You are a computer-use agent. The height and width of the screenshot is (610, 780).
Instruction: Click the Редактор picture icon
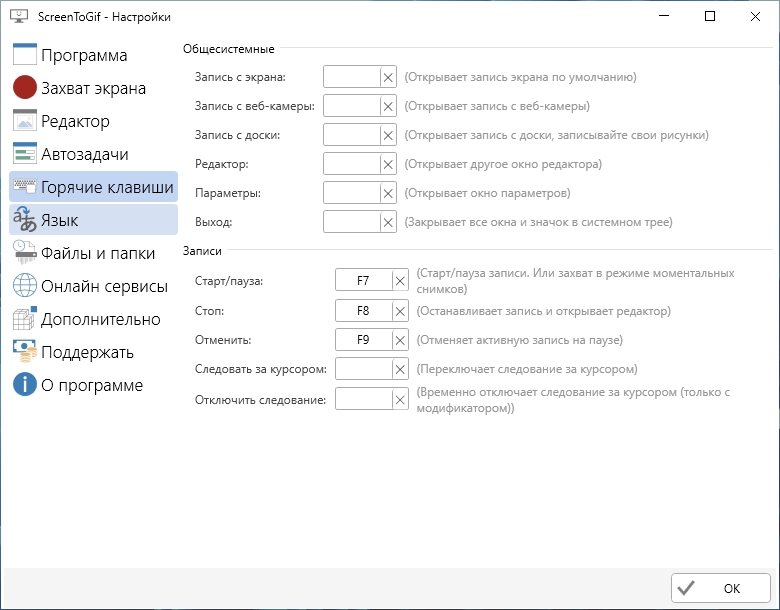(x=24, y=120)
